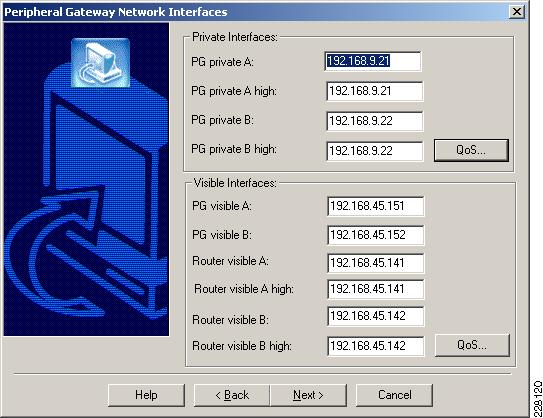This screenshot has height=418, width=543.
Task: Focus the Router visible A field
Action: click(x=375, y=263)
